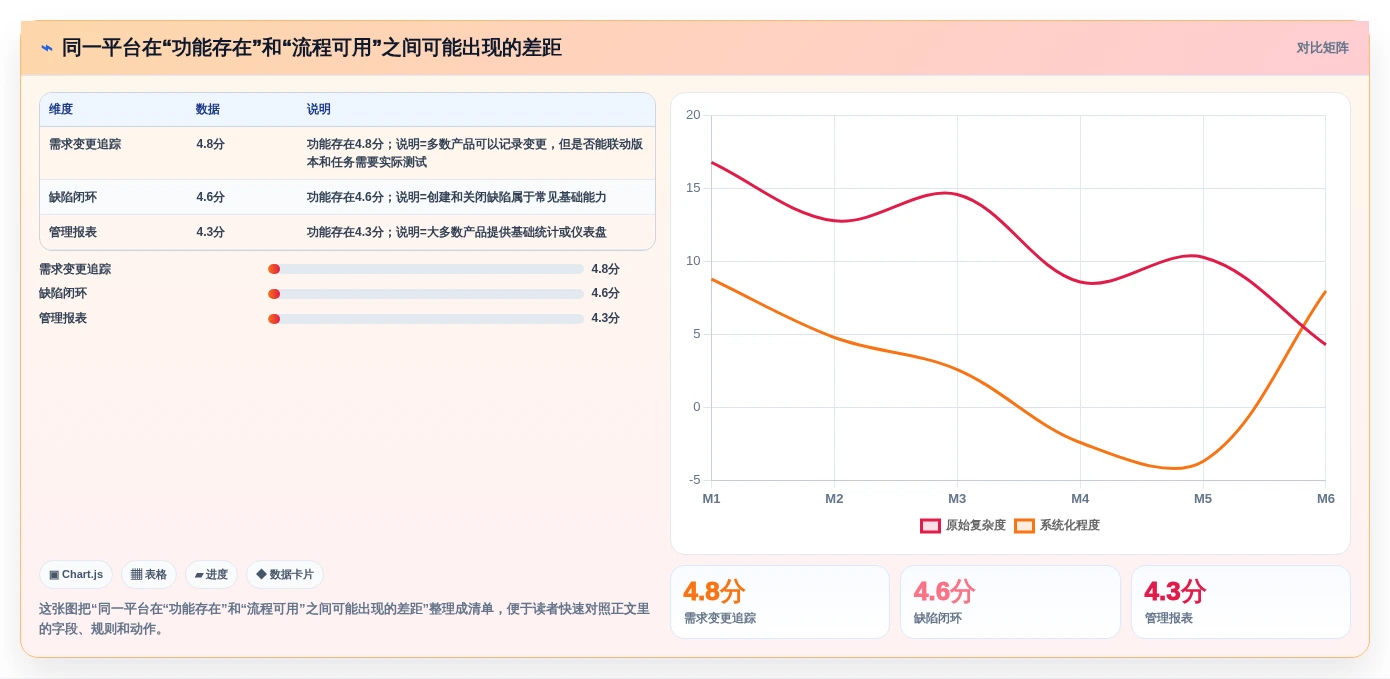Click the 4.6分 table data cell
The image size is (1390, 679).
click(x=211, y=197)
